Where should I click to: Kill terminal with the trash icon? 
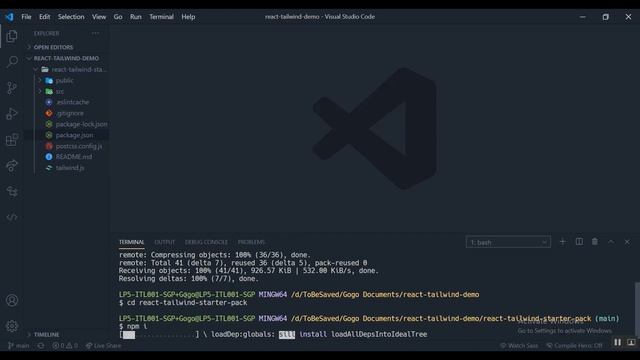[x=595, y=242]
